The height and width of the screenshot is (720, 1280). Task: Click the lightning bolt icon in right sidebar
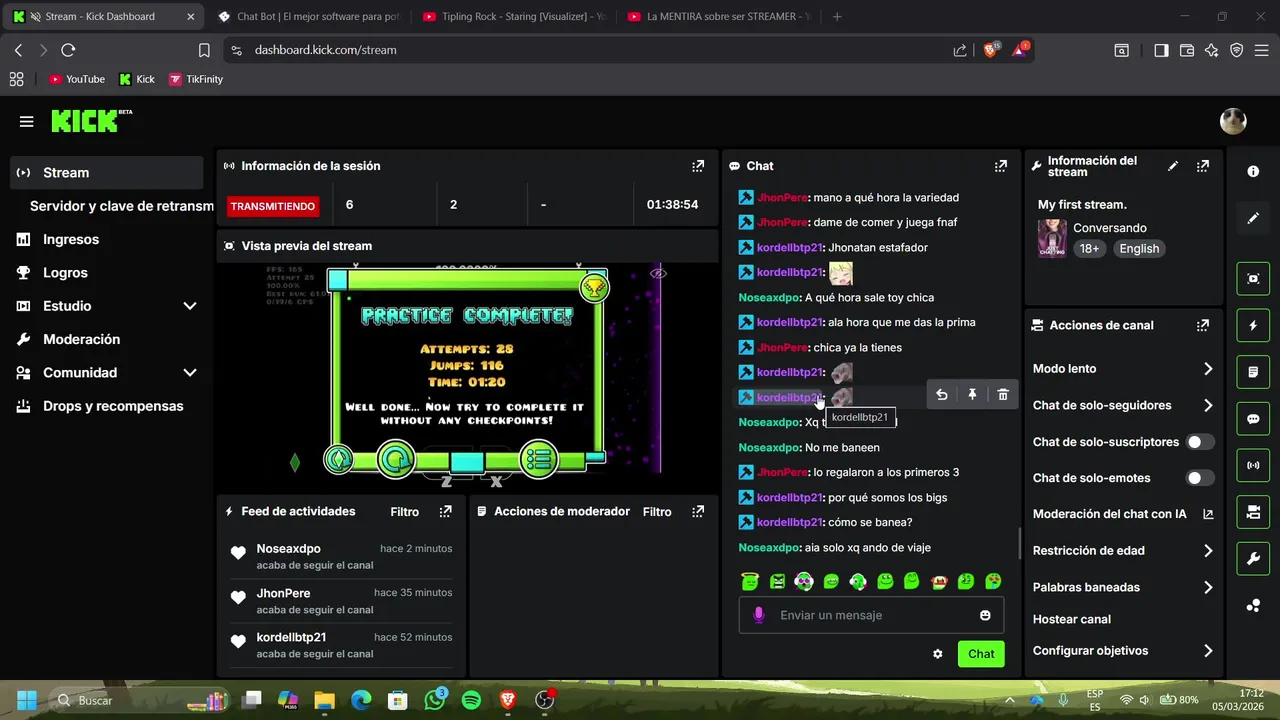tap(1253, 325)
